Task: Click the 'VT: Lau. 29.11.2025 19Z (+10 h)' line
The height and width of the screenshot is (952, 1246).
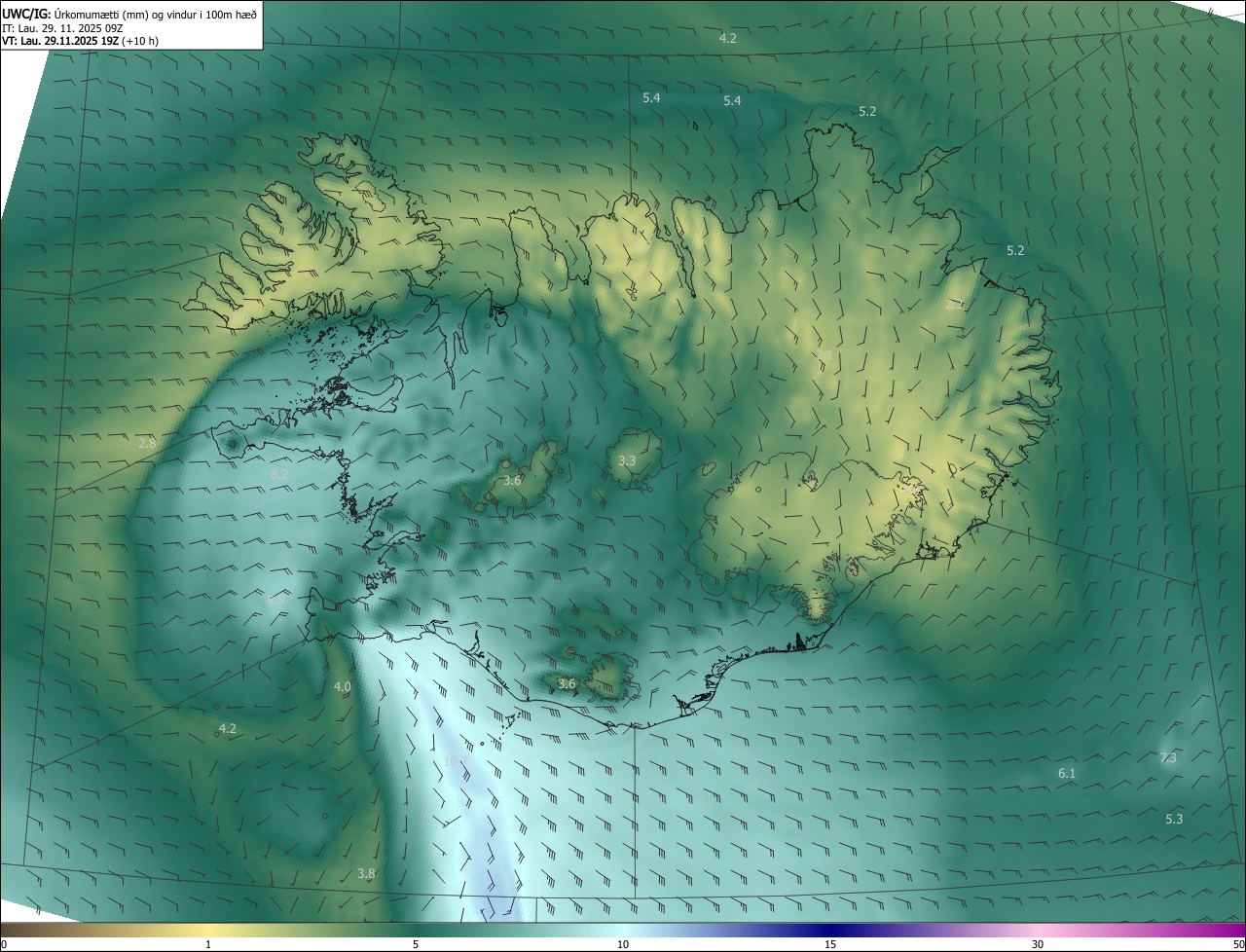Action: pyautogui.click(x=80, y=41)
